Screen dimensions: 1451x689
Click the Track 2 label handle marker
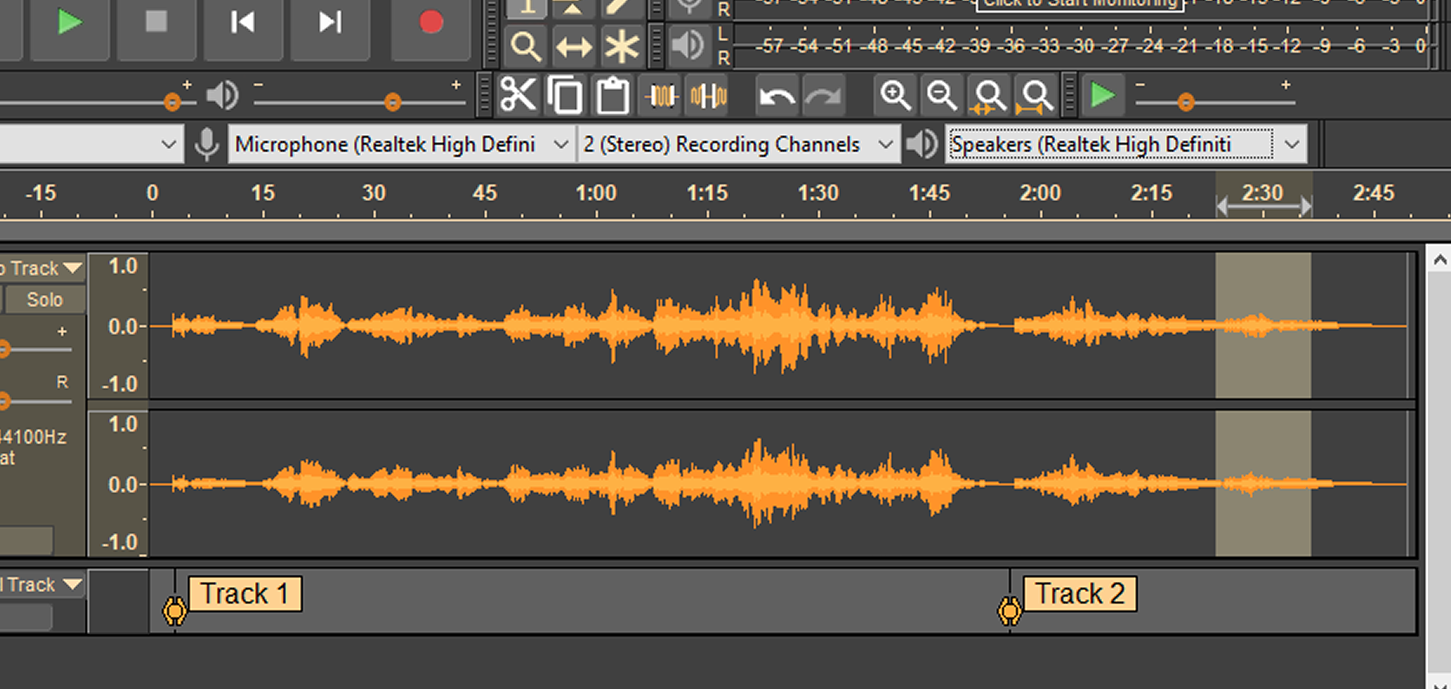(x=1009, y=610)
